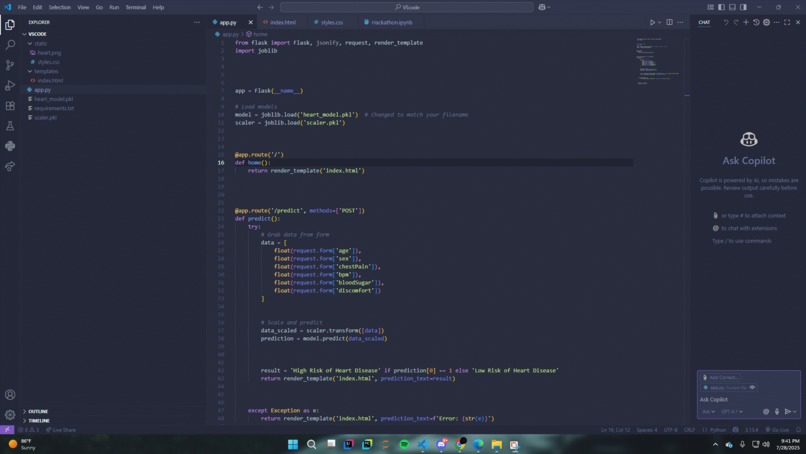806x454 pixels.
Task: Open the Live Share view in activity bar
Action: (x=10, y=166)
